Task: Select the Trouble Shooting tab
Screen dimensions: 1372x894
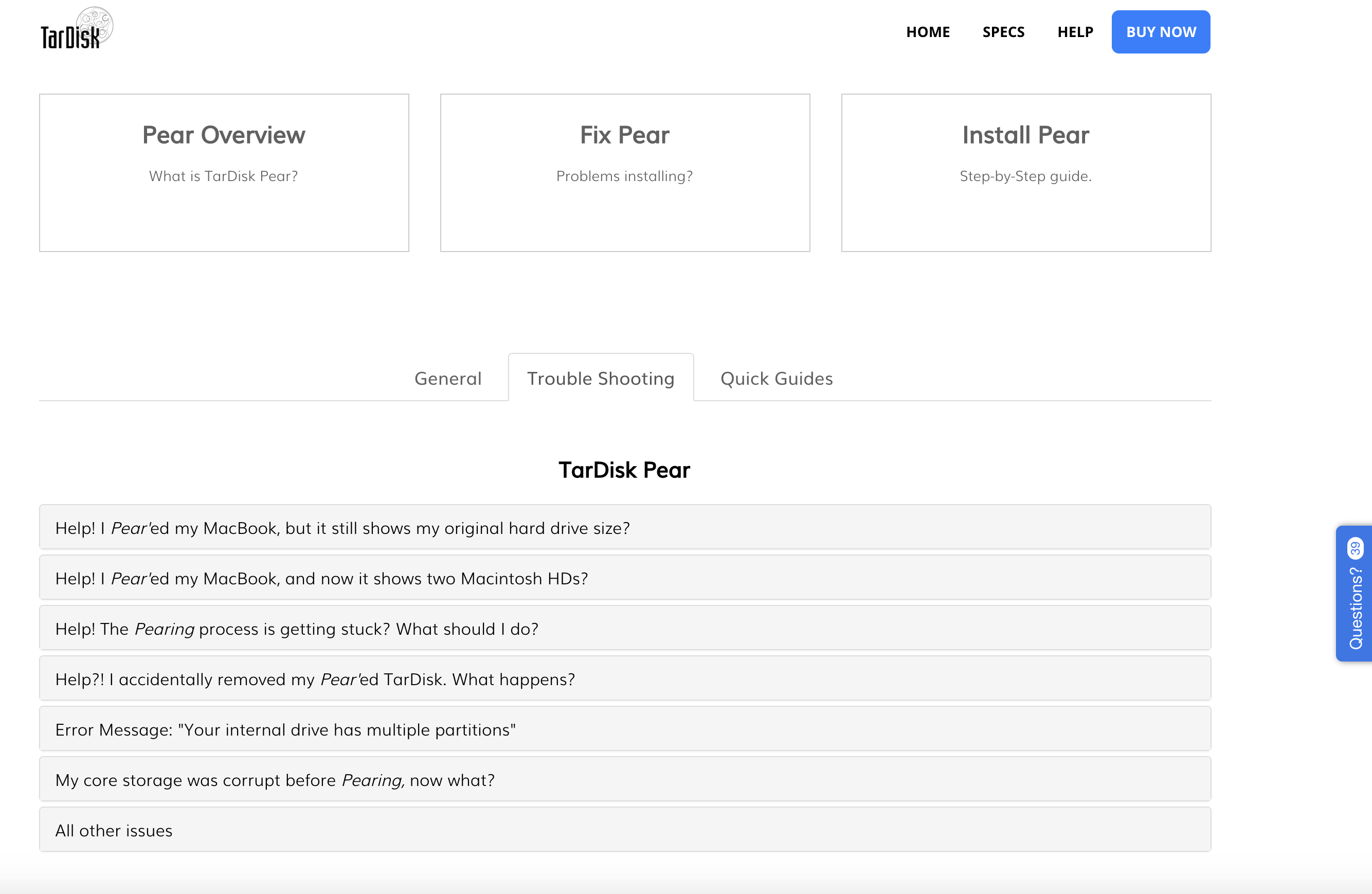Action: pyautogui.click(x=601, y=379)
